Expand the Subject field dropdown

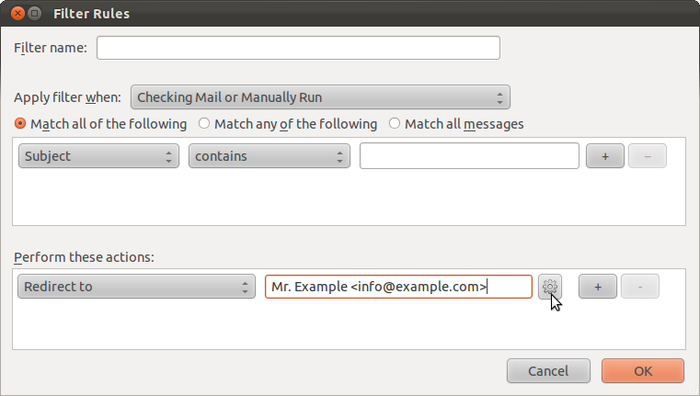click(98, 156)
